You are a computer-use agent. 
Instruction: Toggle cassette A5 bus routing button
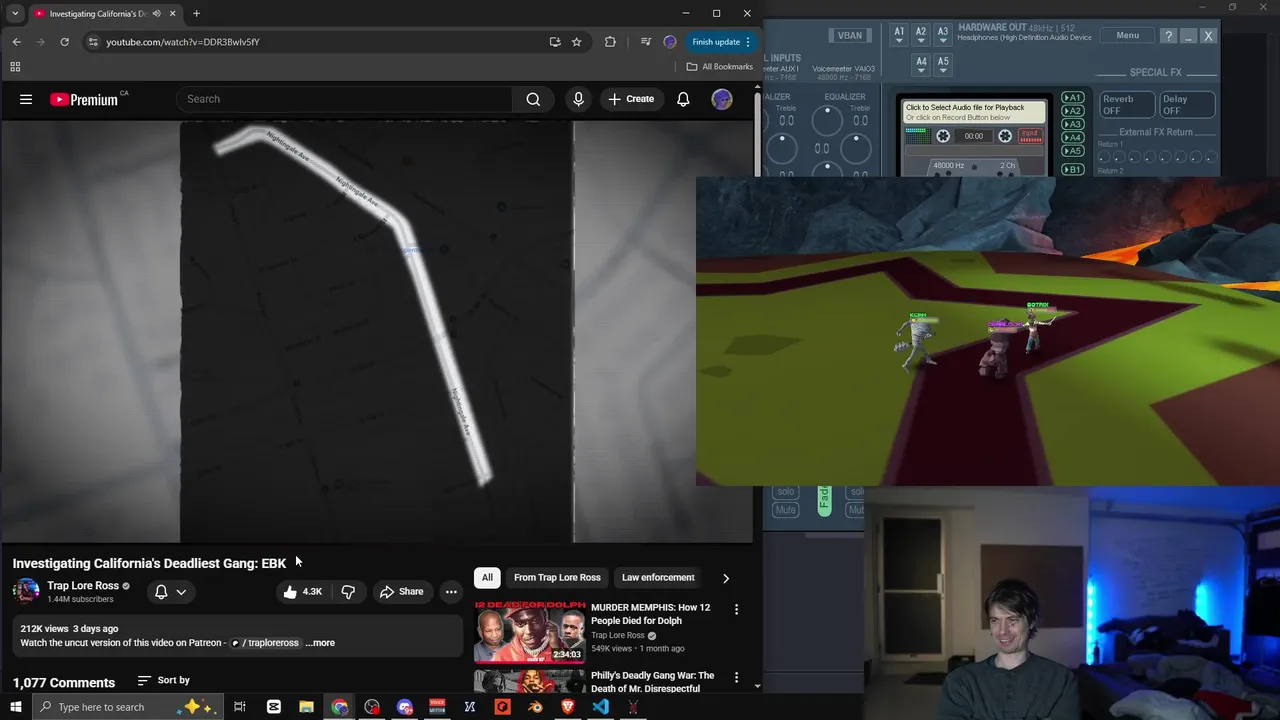1072,151
